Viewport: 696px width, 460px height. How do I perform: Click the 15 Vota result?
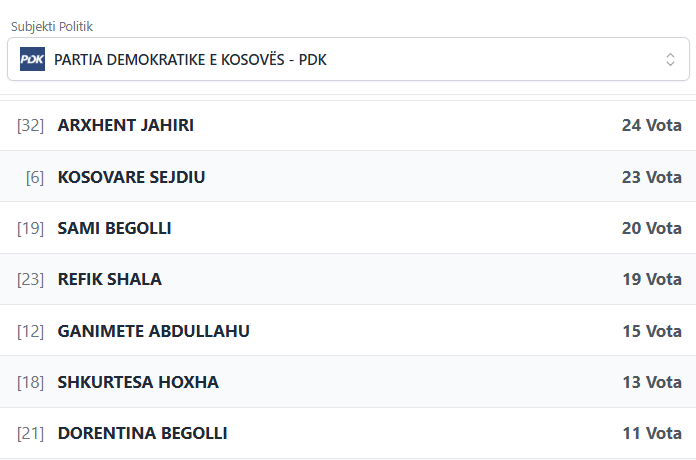coord(651,331)
